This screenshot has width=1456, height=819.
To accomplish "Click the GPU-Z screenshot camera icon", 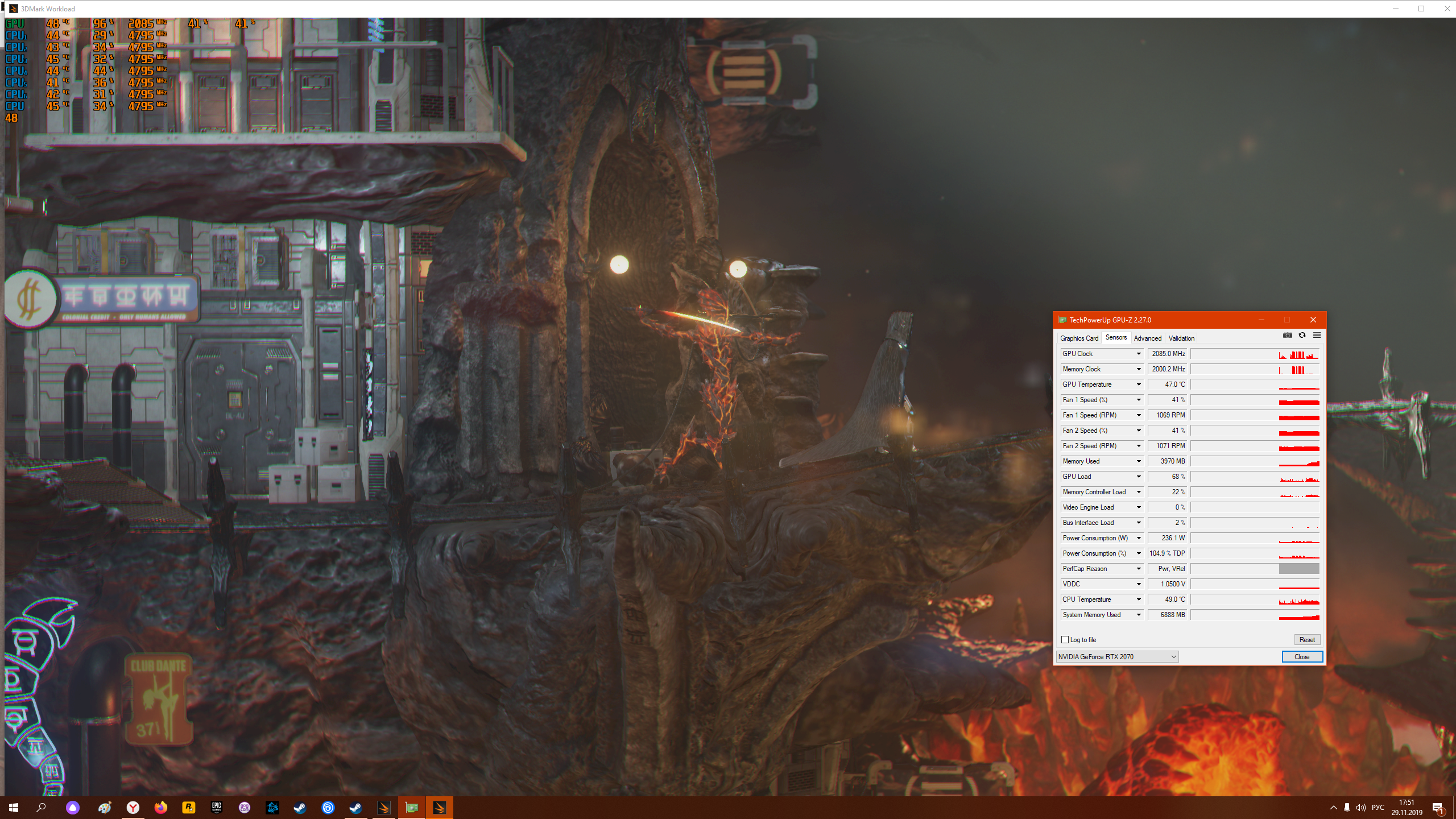I will [x=1288, y=335].
